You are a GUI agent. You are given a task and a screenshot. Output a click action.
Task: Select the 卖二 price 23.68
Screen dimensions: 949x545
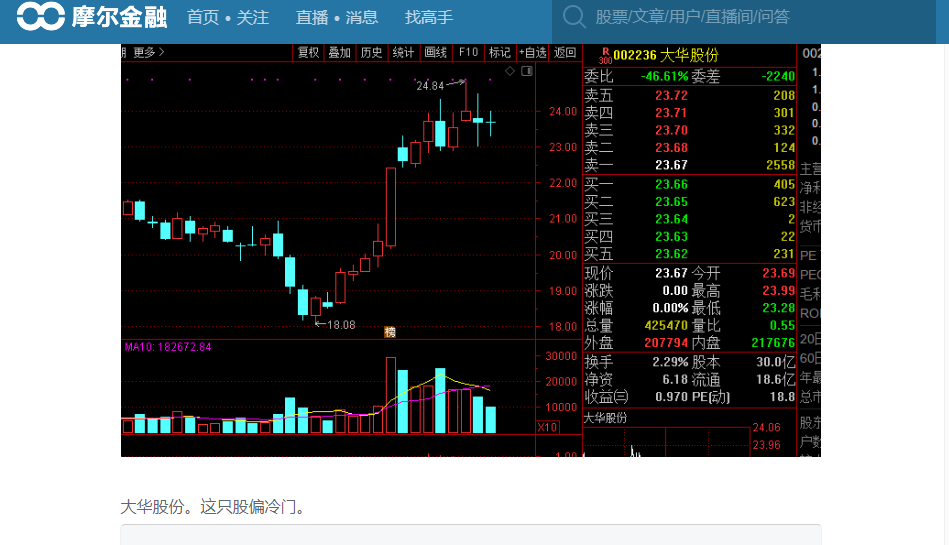point(671,148)
